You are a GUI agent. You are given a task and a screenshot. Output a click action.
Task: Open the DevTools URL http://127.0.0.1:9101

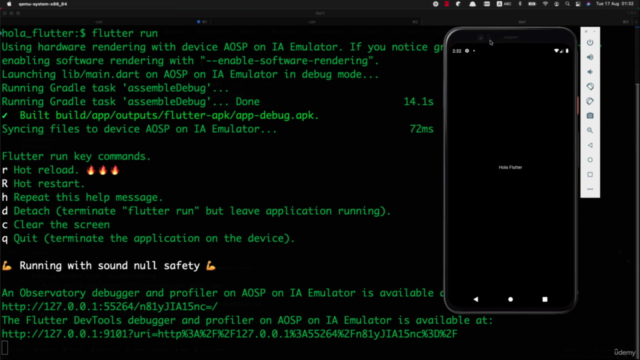point(229,334)
